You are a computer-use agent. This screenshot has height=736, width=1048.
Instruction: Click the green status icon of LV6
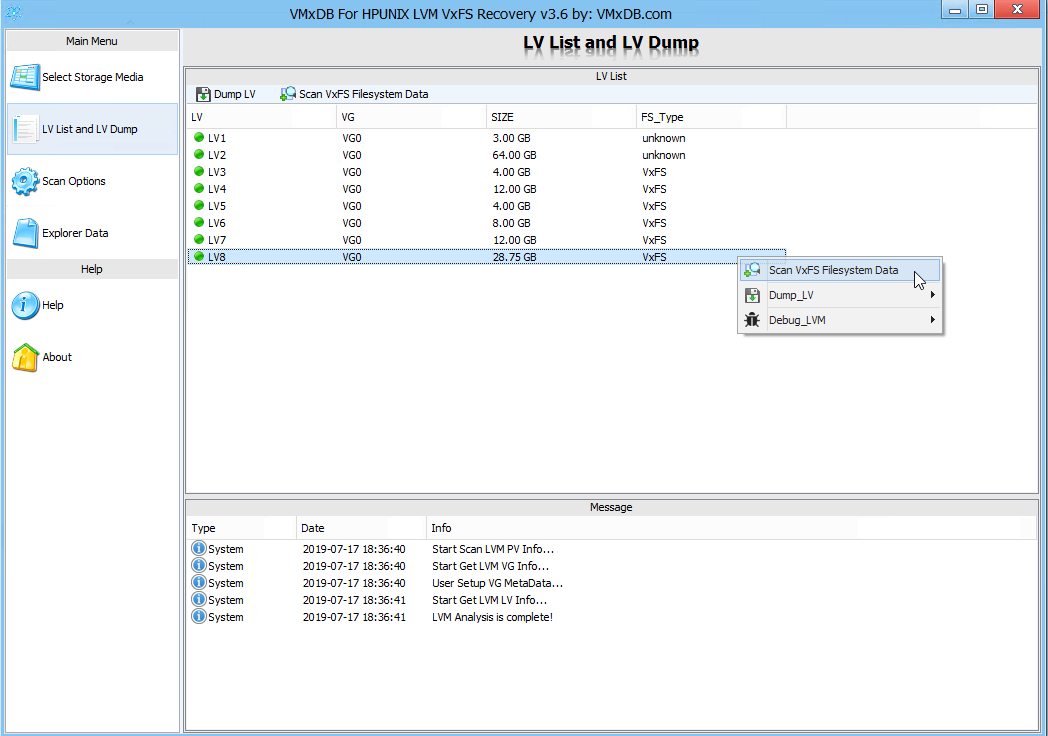pyautogui.click(x=199, y=223)
